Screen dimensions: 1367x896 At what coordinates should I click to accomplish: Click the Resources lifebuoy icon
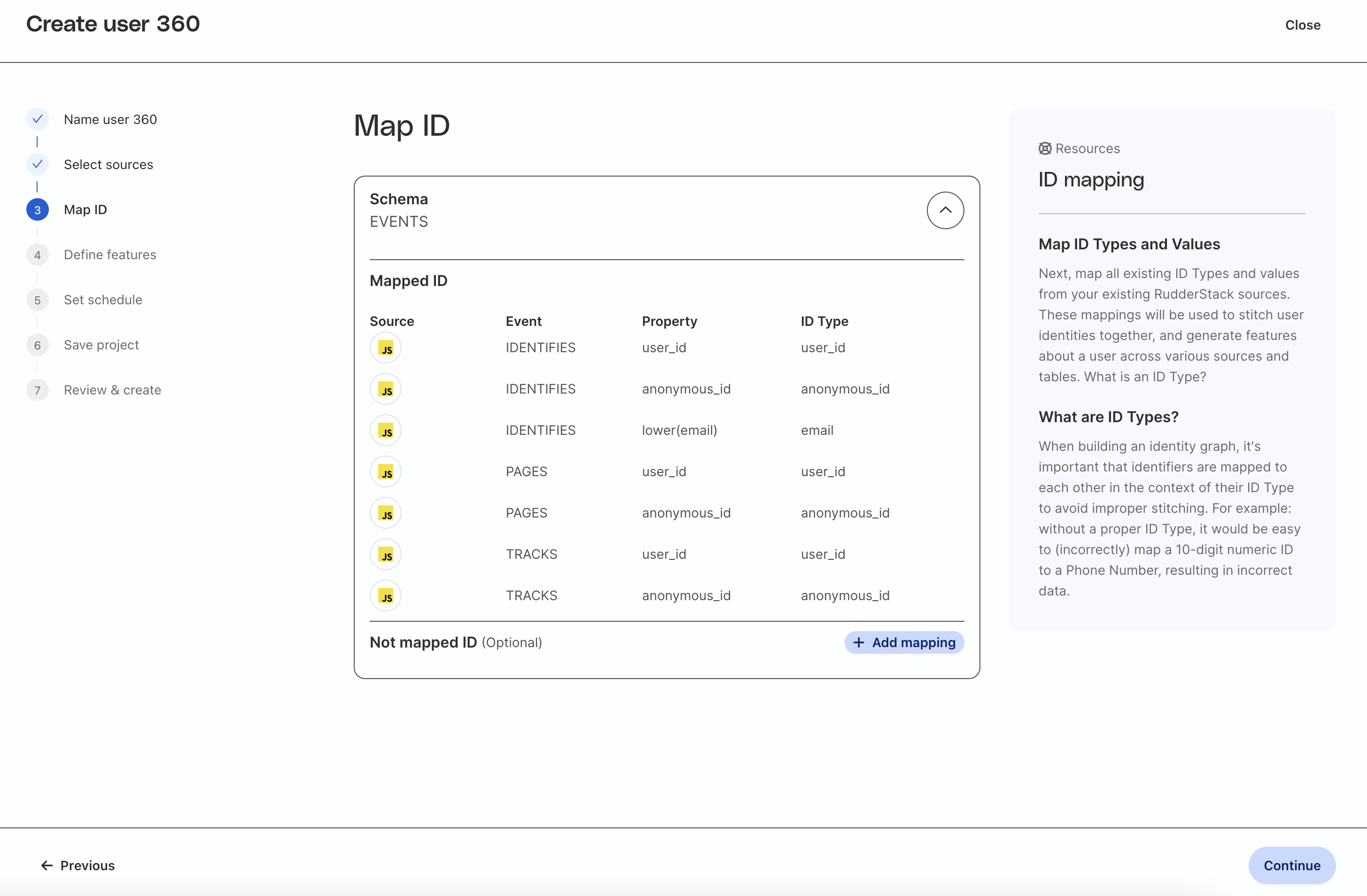(x=1045, y=149)
